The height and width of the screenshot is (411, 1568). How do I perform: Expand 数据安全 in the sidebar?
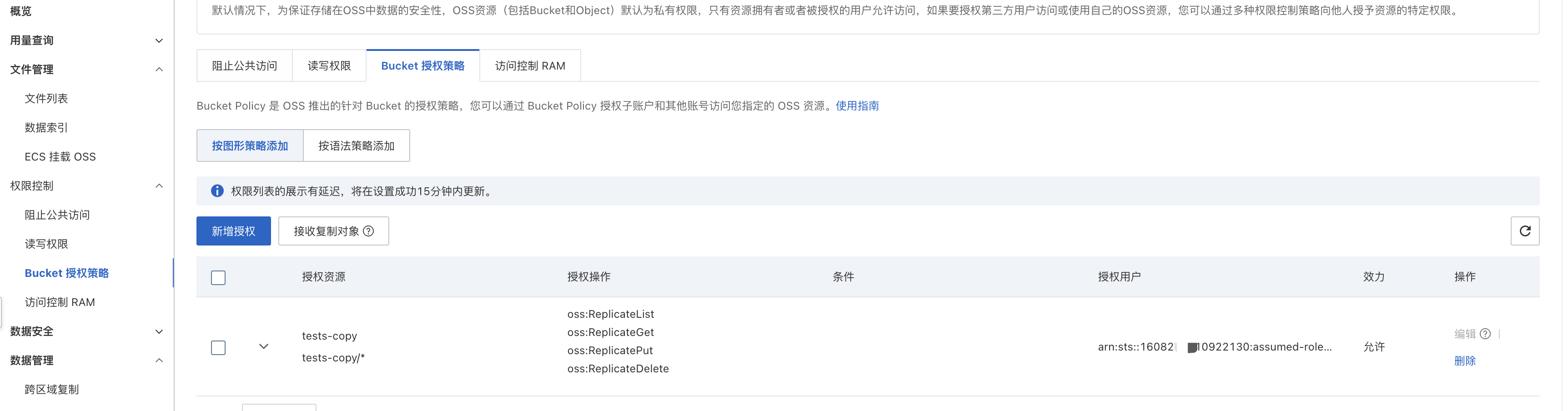point(160,332)
